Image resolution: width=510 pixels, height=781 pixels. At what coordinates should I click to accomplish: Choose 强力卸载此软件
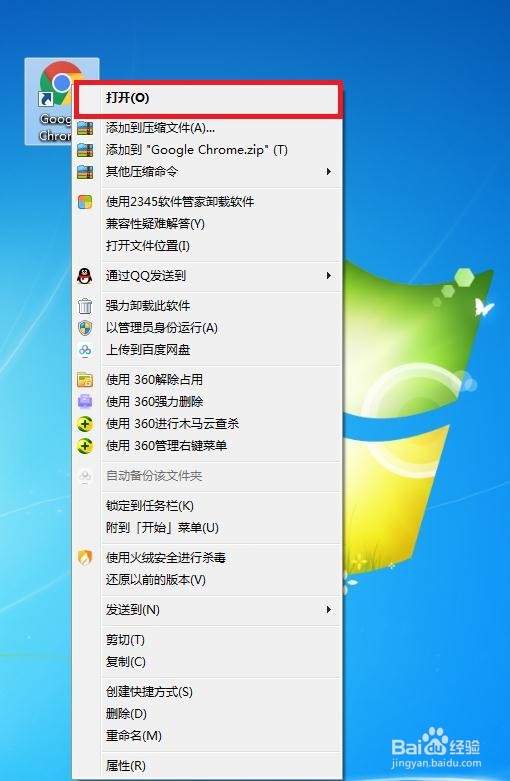tap(208, 305)
